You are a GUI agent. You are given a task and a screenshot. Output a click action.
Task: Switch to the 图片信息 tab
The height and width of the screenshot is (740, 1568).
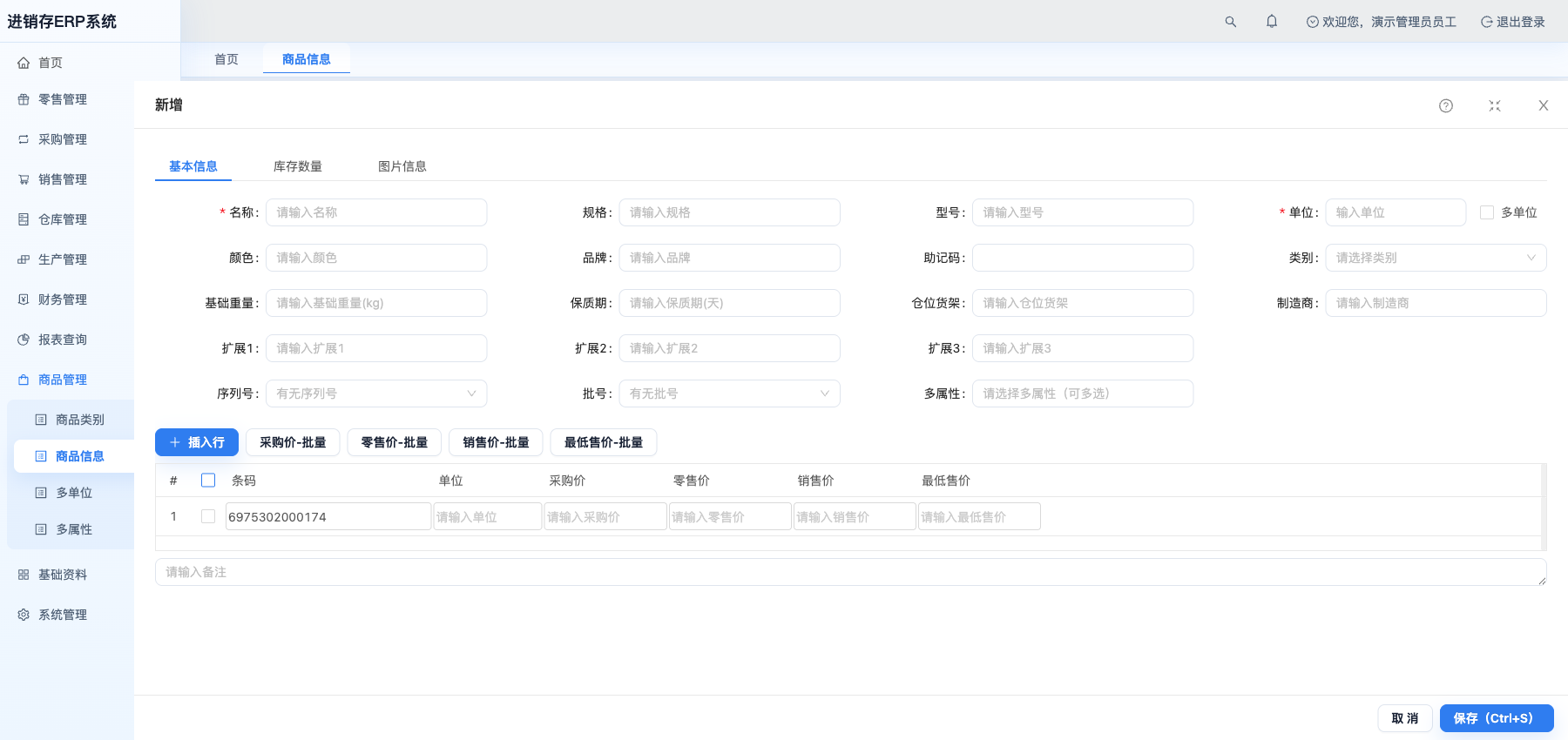(402, 166)
